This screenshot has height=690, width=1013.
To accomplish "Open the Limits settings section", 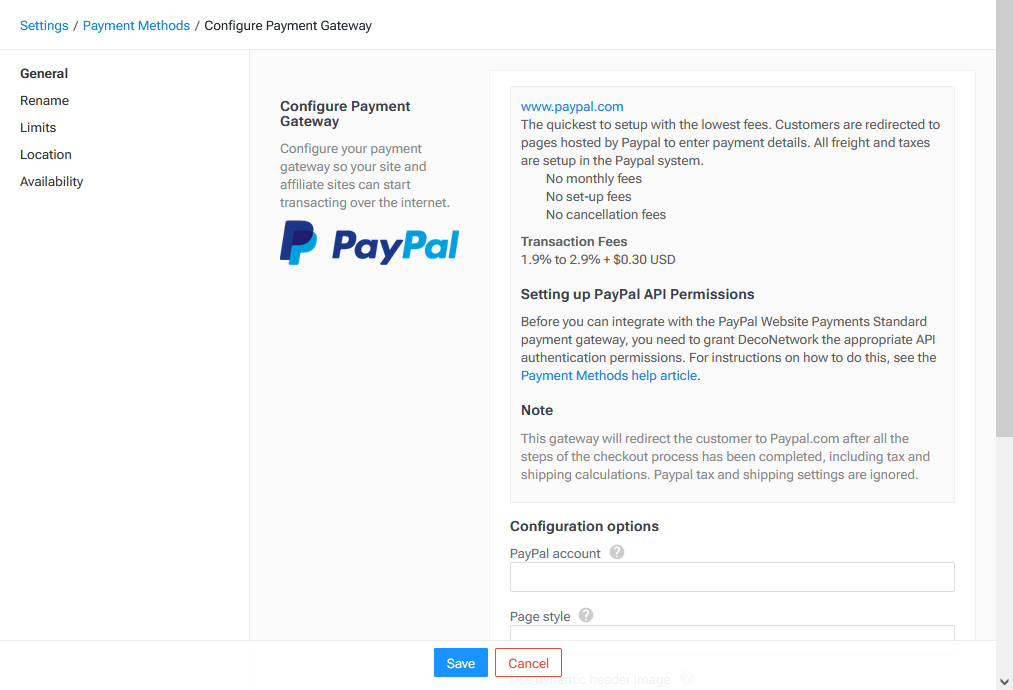I will point(38,127).
